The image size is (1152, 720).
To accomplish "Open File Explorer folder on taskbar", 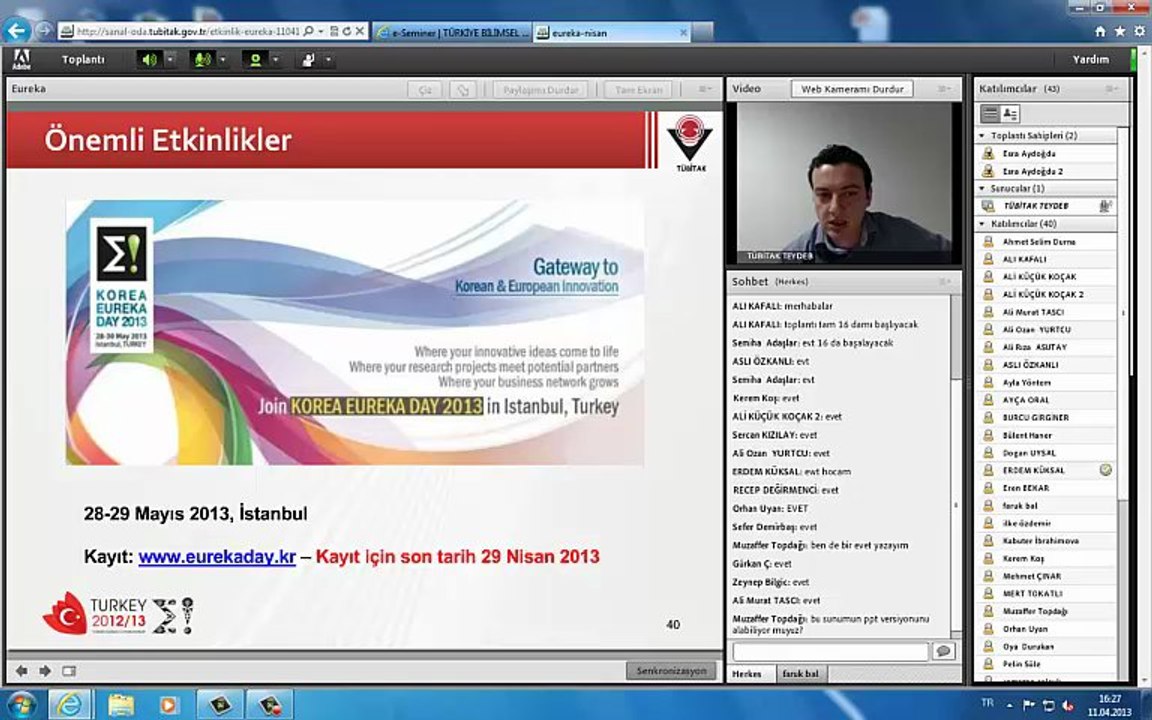I will 120,705.
